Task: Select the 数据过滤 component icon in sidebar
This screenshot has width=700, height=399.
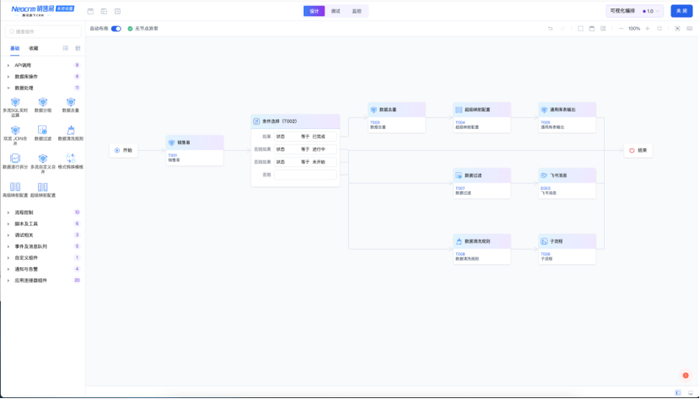Action: click(42, 130)
